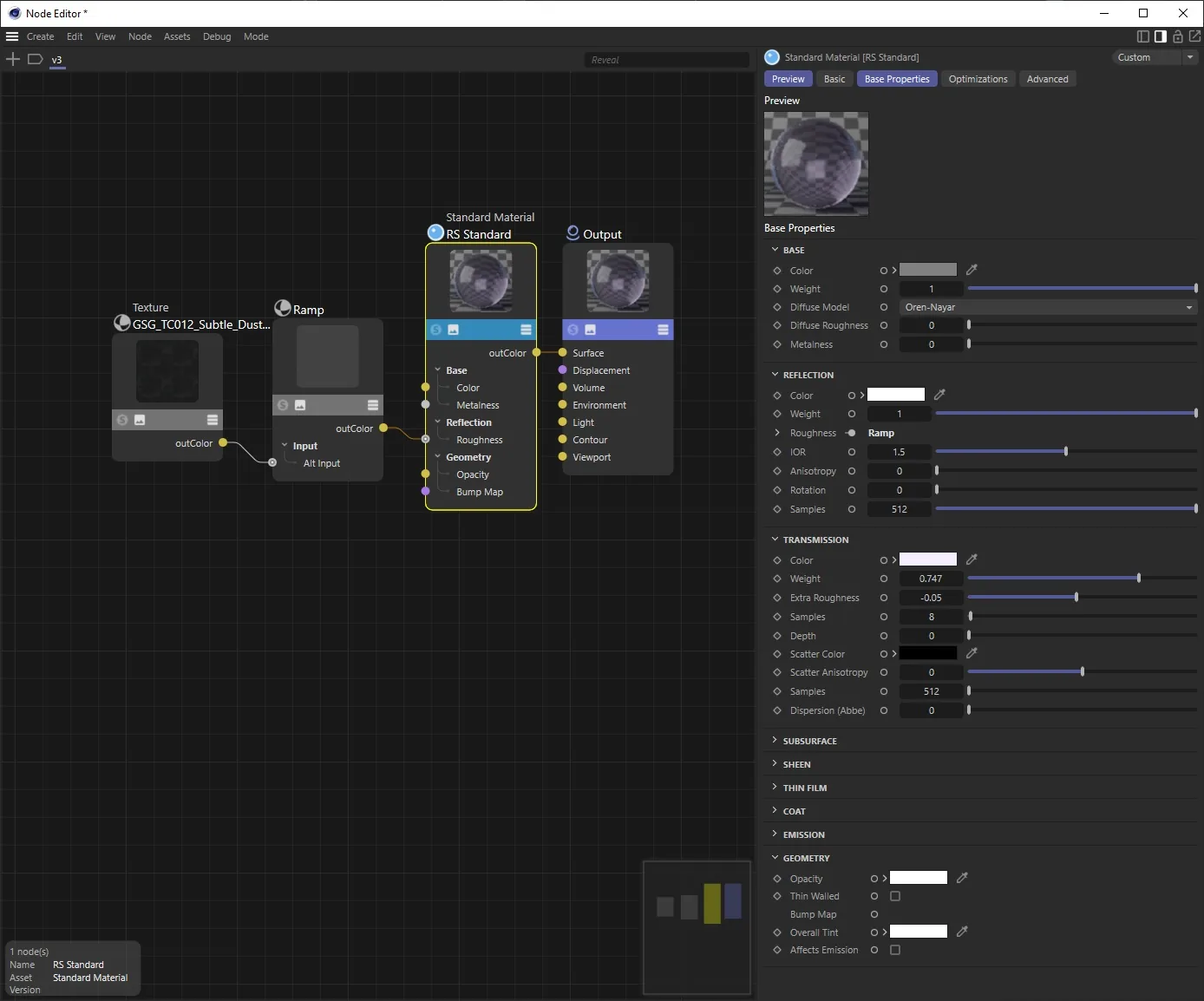This screenshot has height=1001, width=1204.
Task: Toggle the Affects Emission checkbox
Action: pos(895,950)
